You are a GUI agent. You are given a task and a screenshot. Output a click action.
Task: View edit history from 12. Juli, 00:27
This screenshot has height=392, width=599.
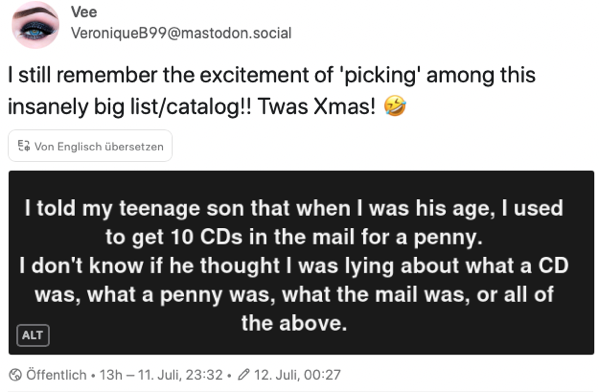[297, 375]
